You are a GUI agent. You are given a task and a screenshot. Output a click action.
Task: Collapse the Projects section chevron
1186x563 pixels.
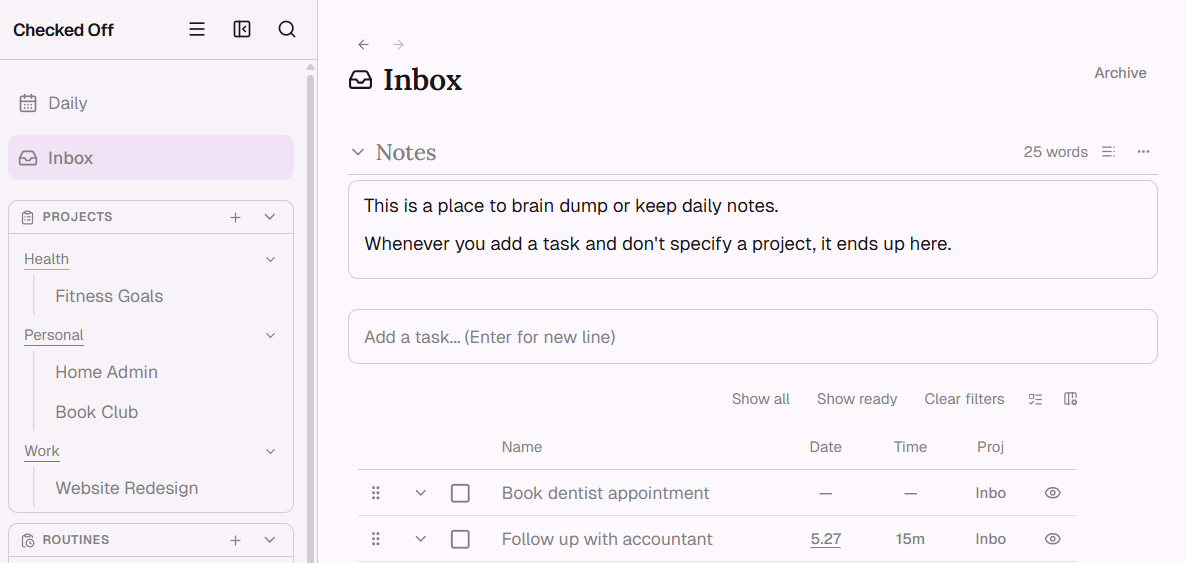coord(270,217)
